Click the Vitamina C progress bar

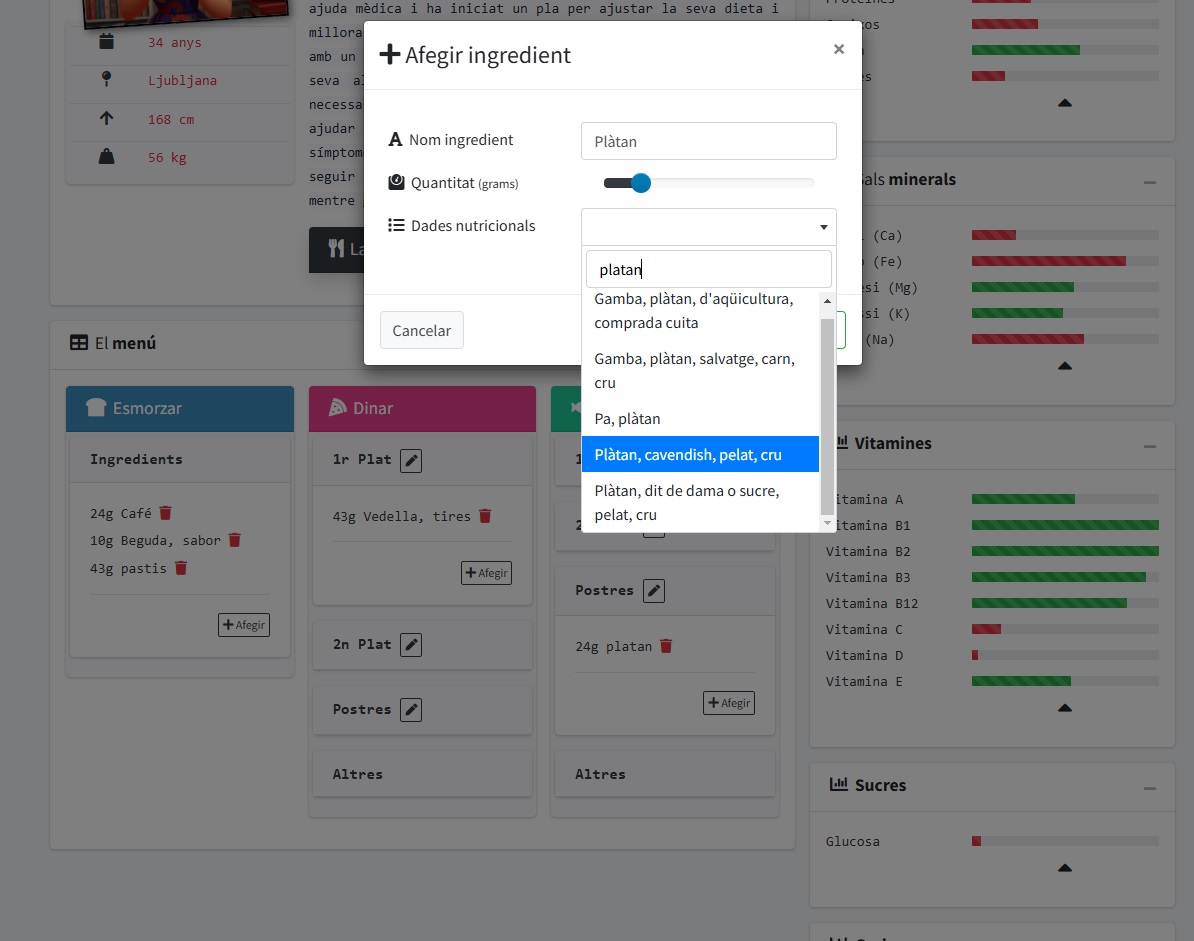[x=1065, y=629]
